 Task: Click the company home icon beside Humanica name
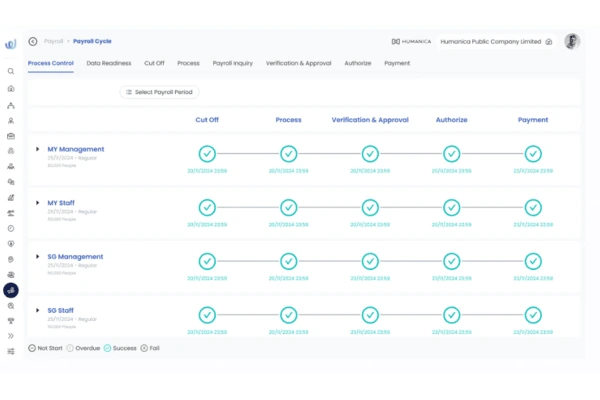pyautogui.click(x=549, y=42)
